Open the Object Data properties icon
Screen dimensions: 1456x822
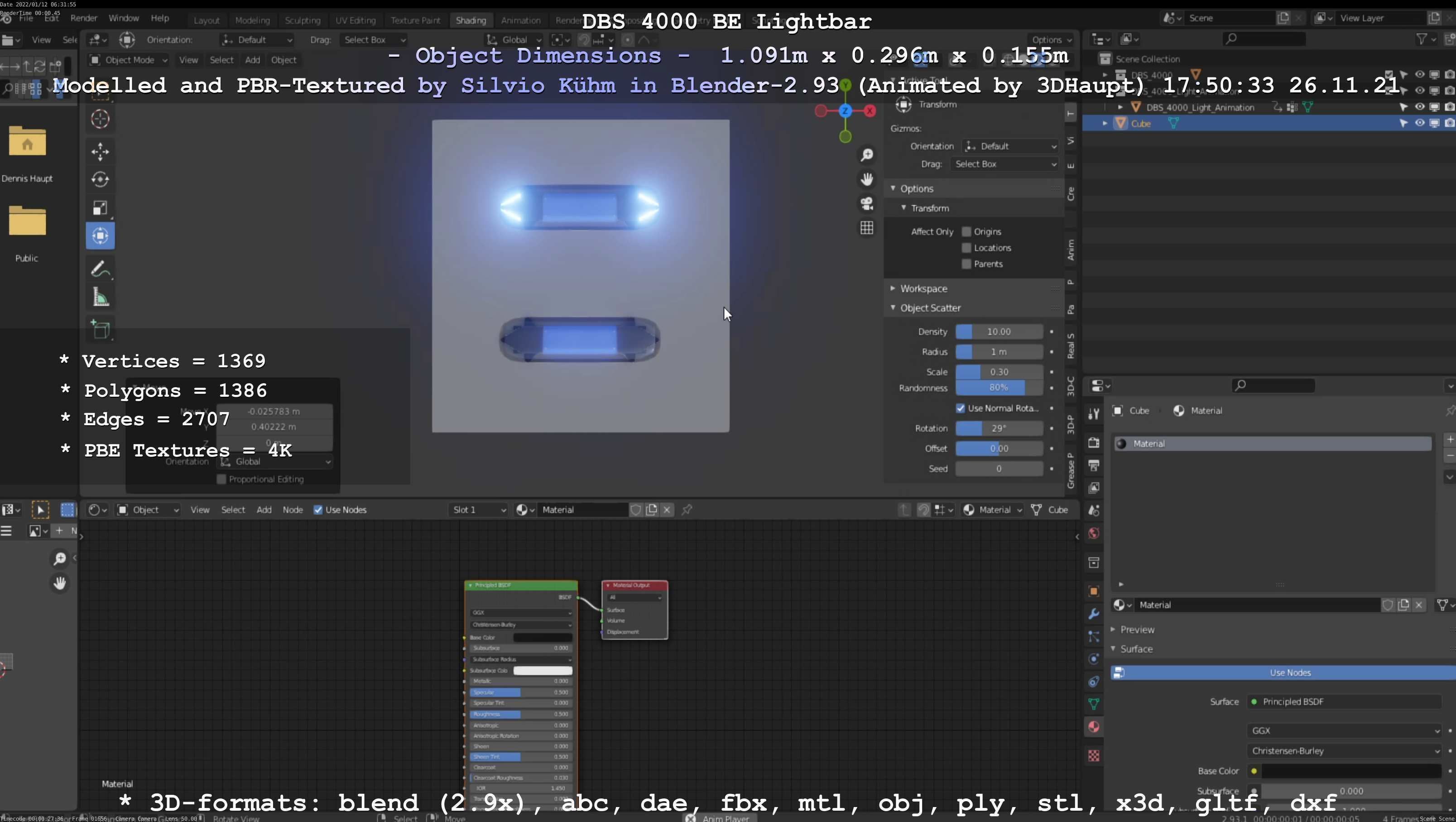click(x=1094, y=704)
